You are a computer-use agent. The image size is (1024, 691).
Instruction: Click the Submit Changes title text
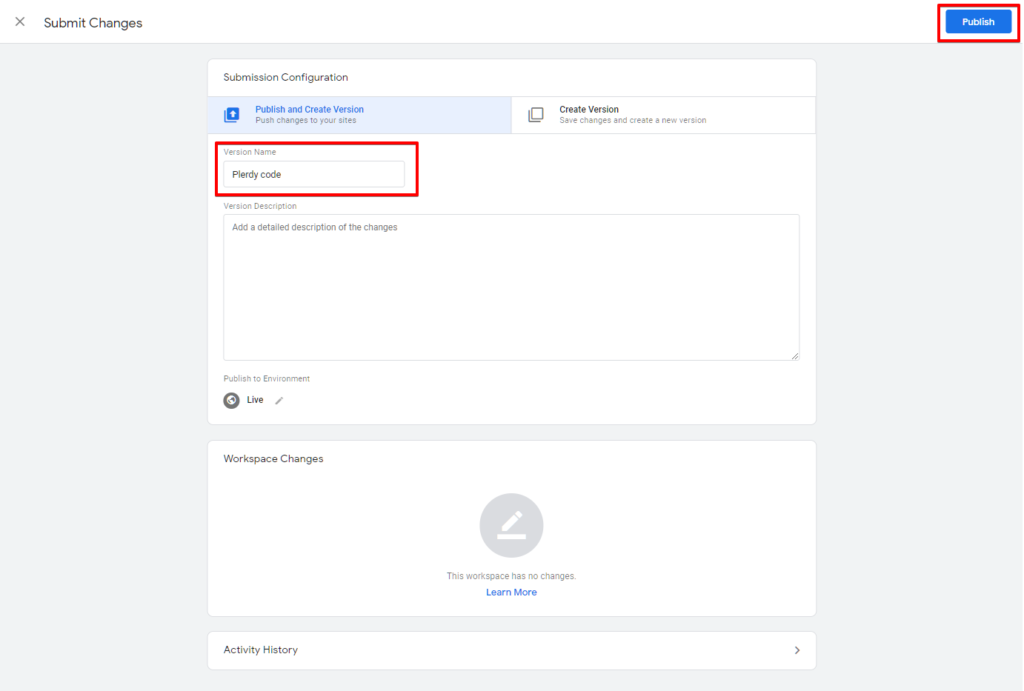tap(93, 23)
